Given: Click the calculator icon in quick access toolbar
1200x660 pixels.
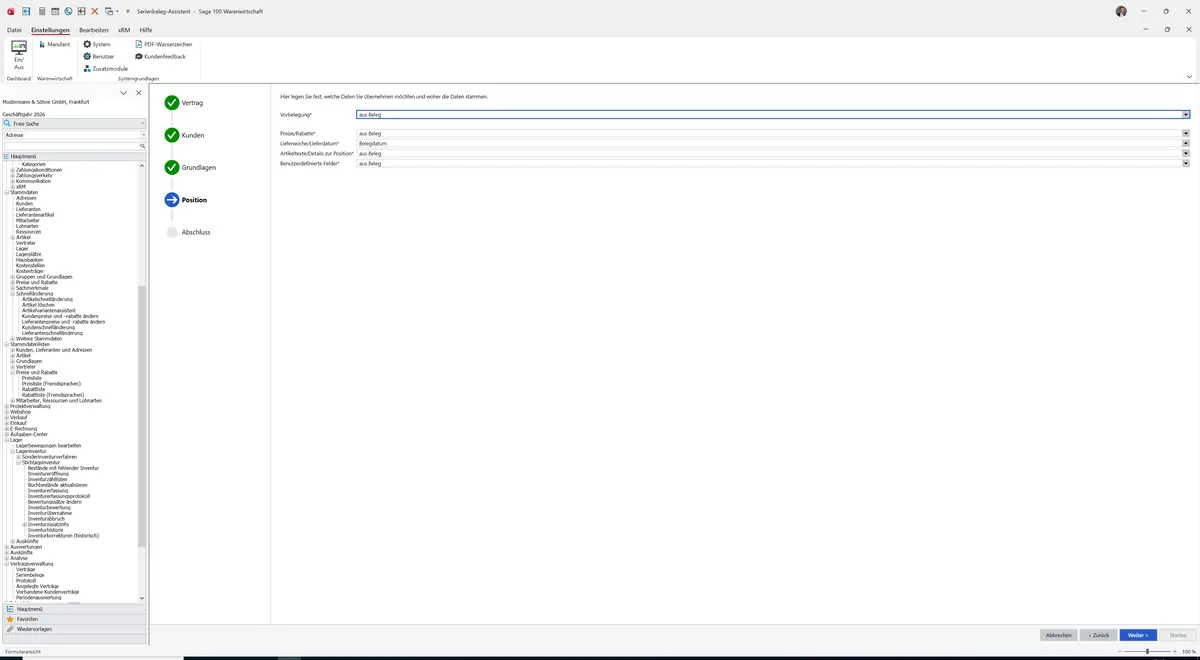Looking at the screenshot, I should (x=41, y=11).
